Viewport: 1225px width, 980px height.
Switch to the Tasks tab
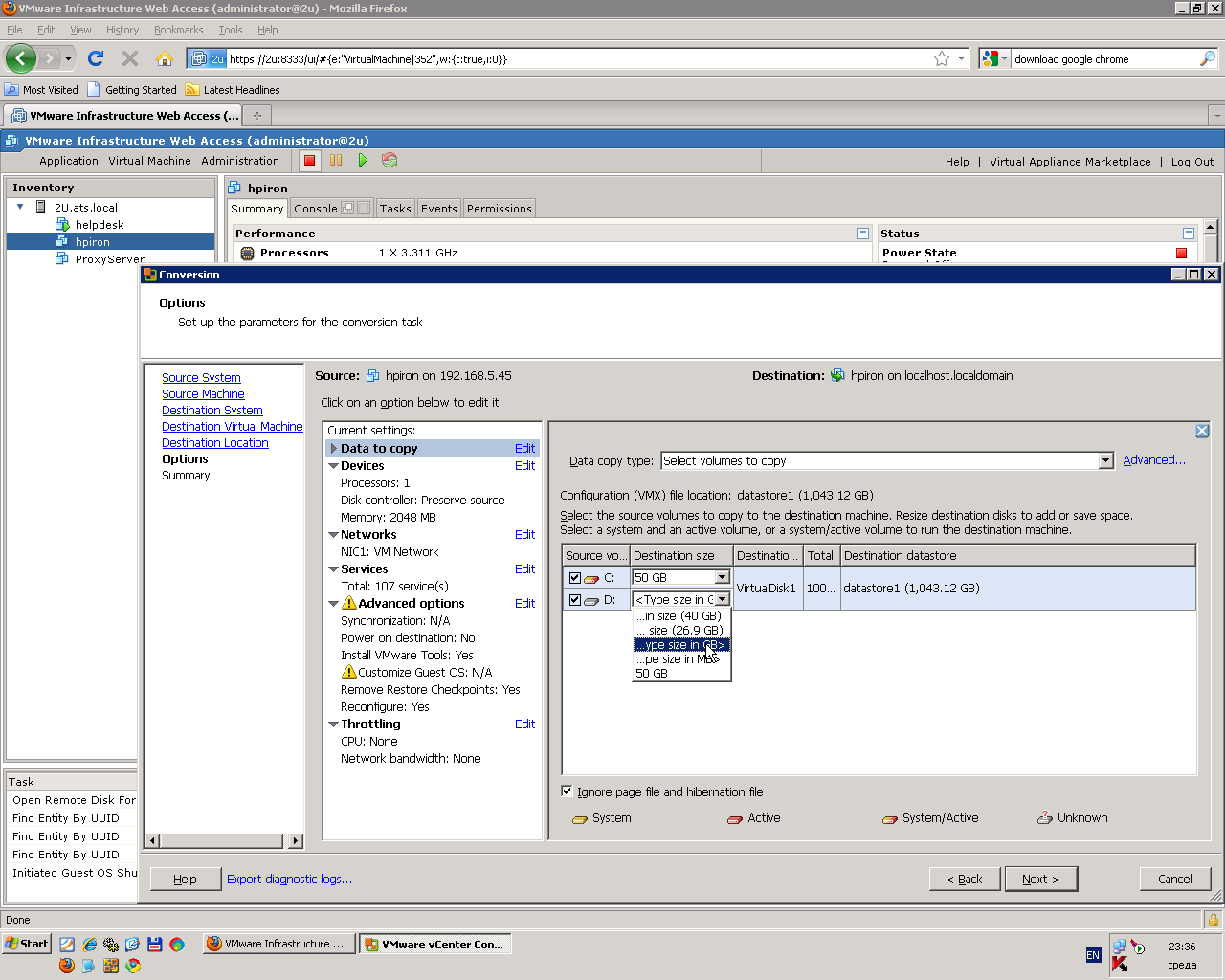[x=394, y=209]
